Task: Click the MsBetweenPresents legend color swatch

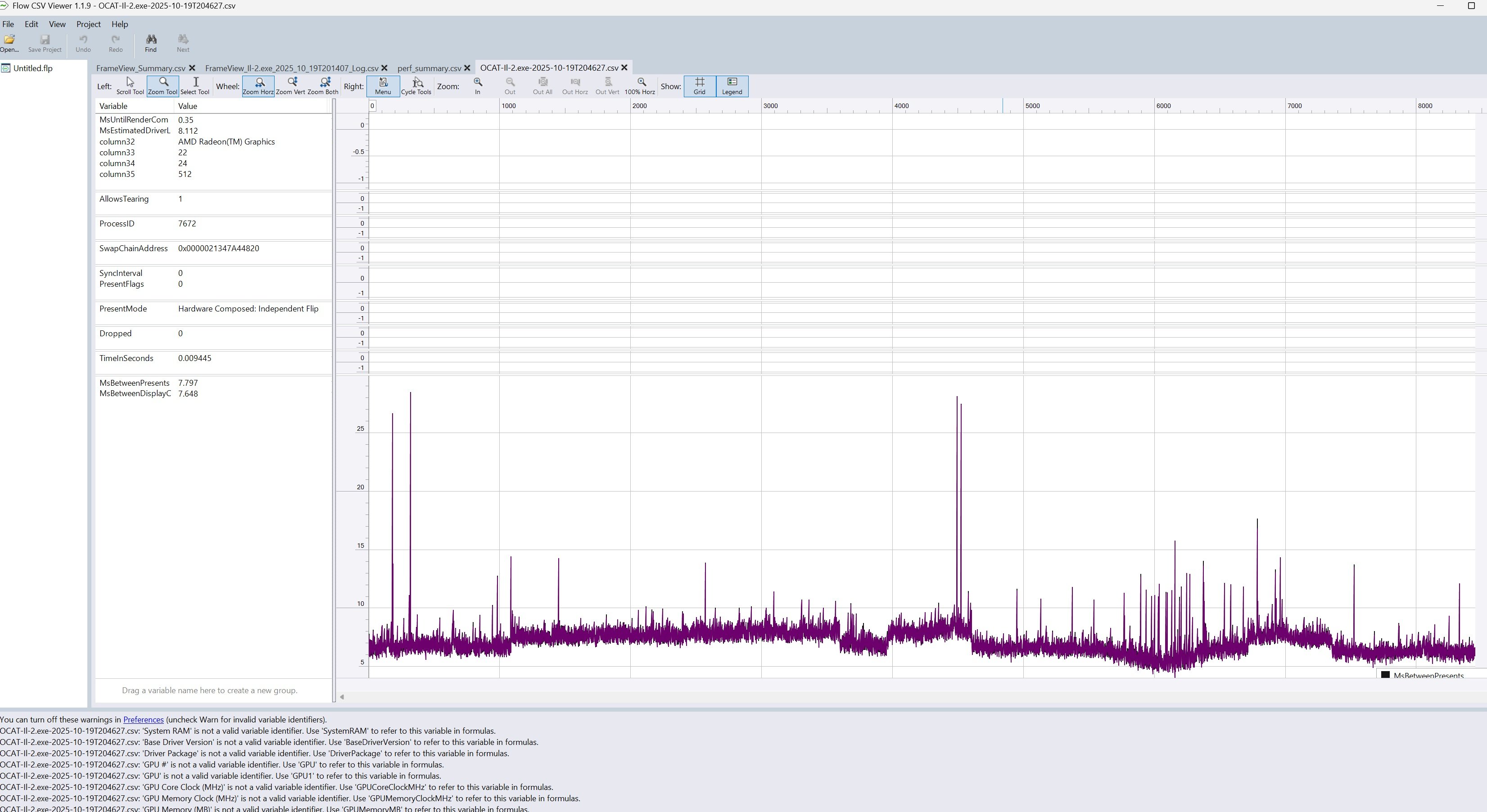Action: [x=1385, y=675]
